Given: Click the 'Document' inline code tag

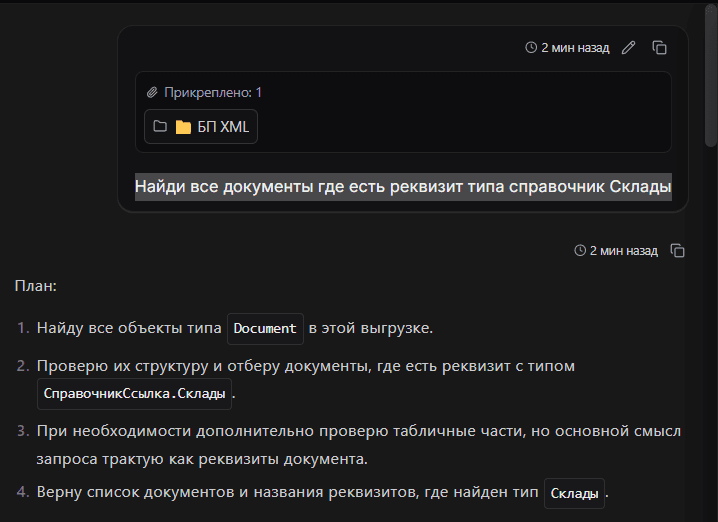Looking at the screenshot, I should click(x=265, y=329).
